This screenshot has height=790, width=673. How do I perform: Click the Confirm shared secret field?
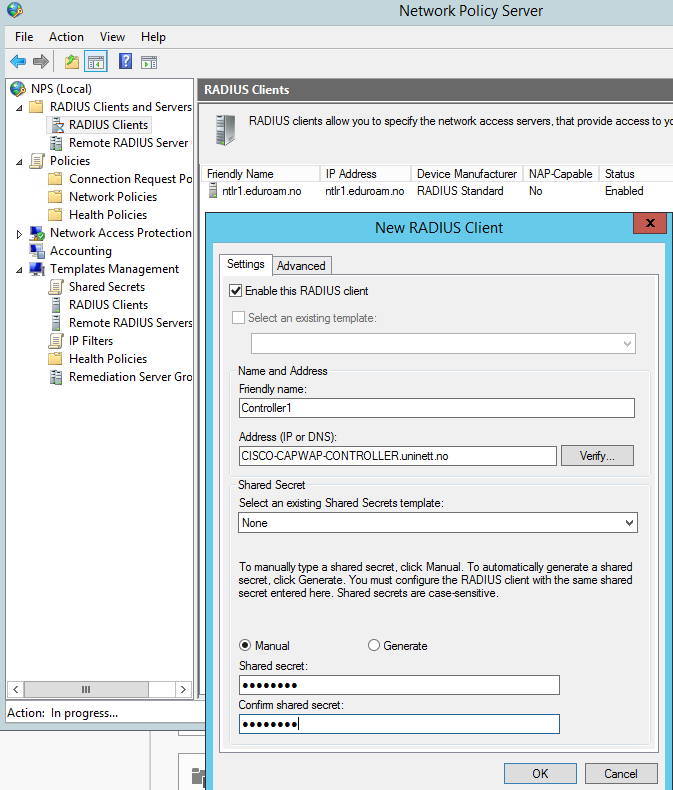[399, 724]
